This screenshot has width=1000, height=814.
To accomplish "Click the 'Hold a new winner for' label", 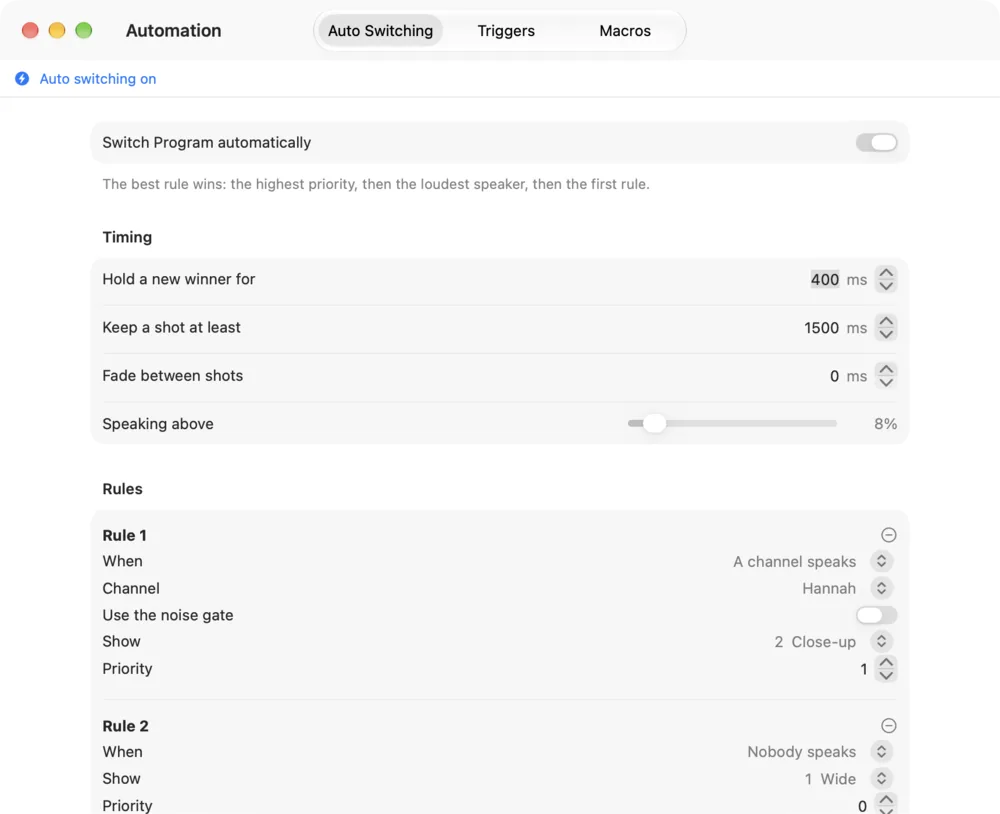I will tap(179, 279).
